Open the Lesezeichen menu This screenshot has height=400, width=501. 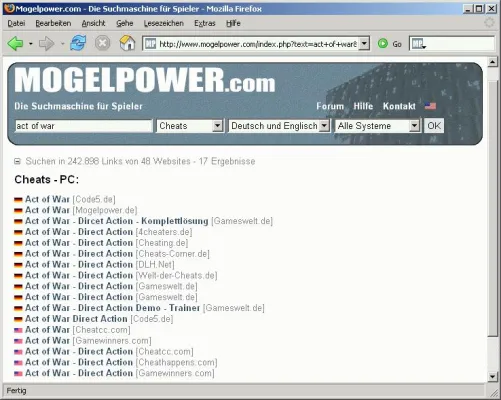(x=164, y=23)
